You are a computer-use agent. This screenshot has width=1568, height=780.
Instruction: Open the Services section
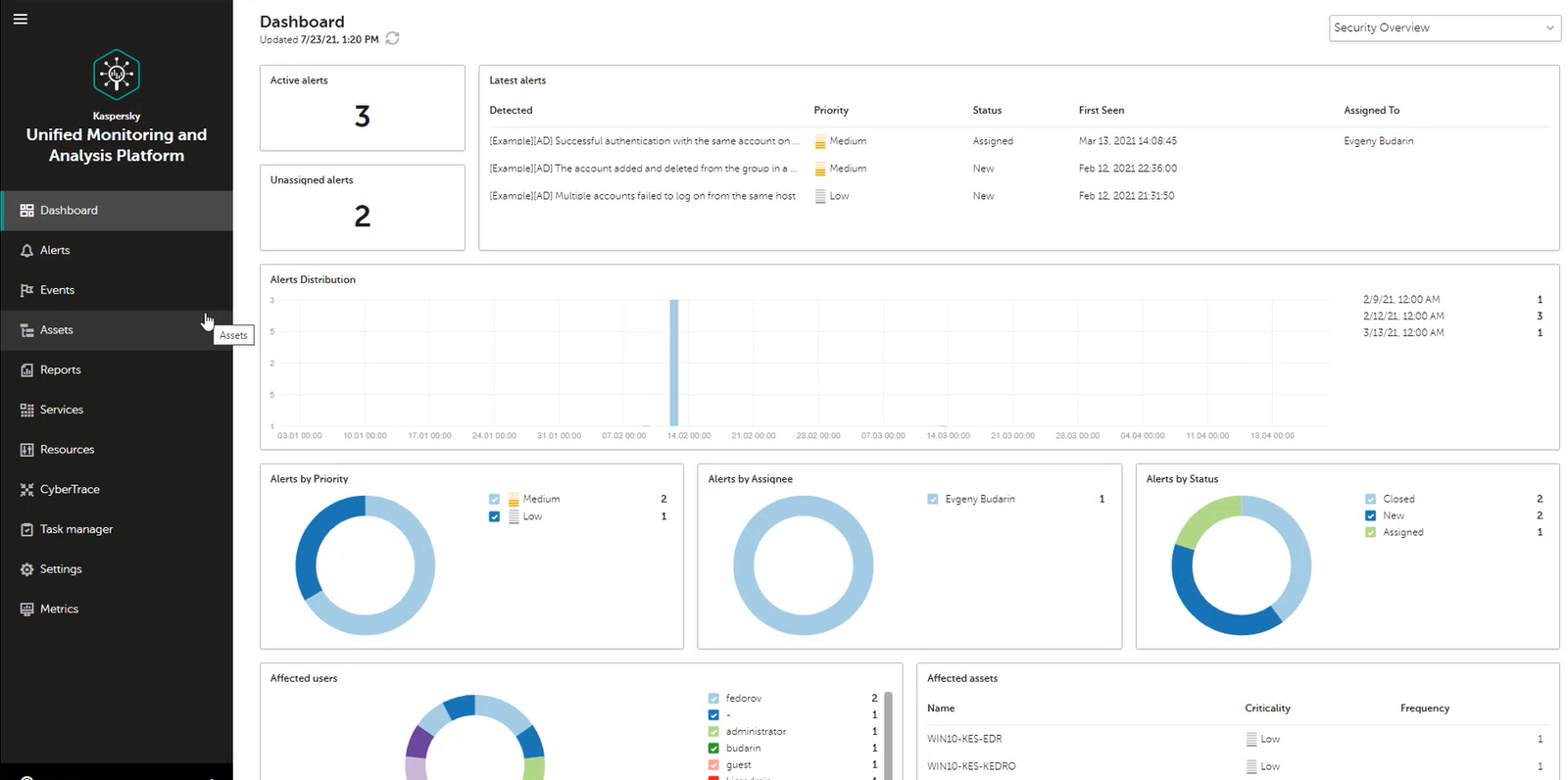pyautogui.click(x=117, y=410)
